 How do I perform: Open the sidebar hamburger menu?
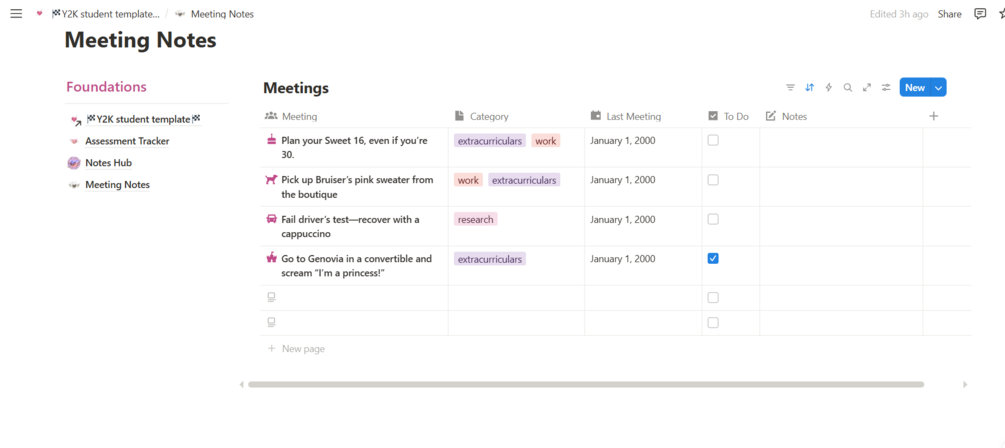coord(16,14)
